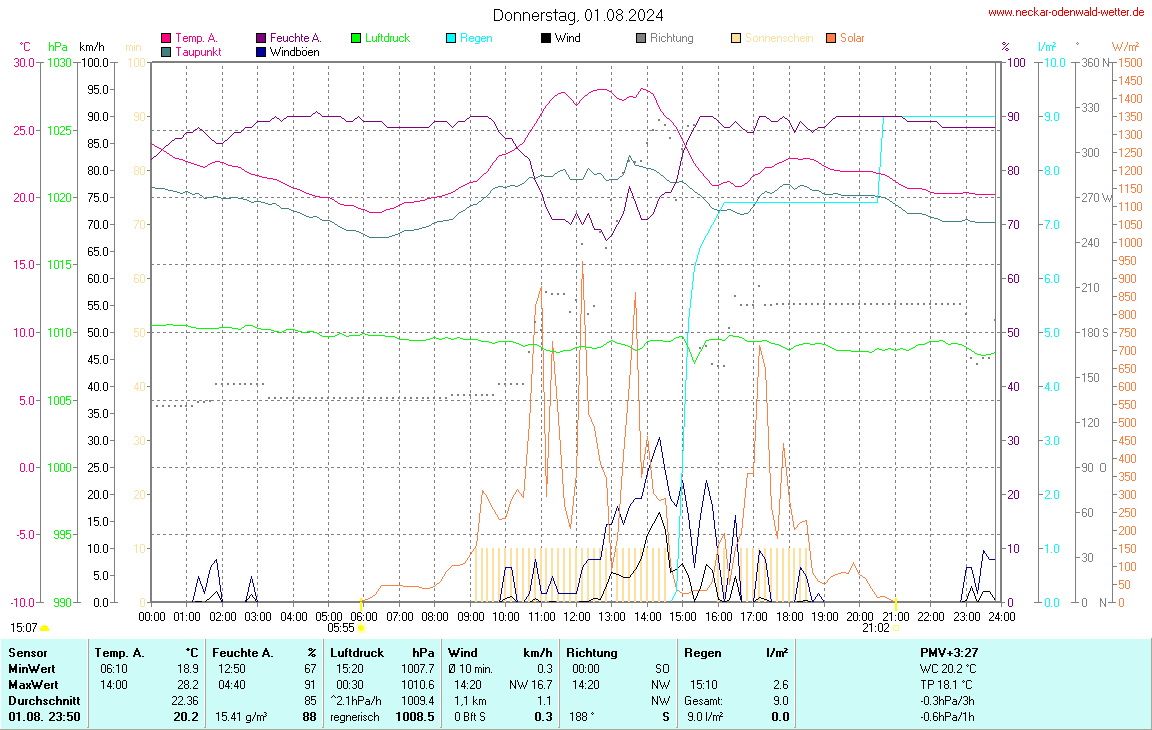
Task: Click the magenta Temp. A. legend swatch
Action: click(x=166, y=38)
